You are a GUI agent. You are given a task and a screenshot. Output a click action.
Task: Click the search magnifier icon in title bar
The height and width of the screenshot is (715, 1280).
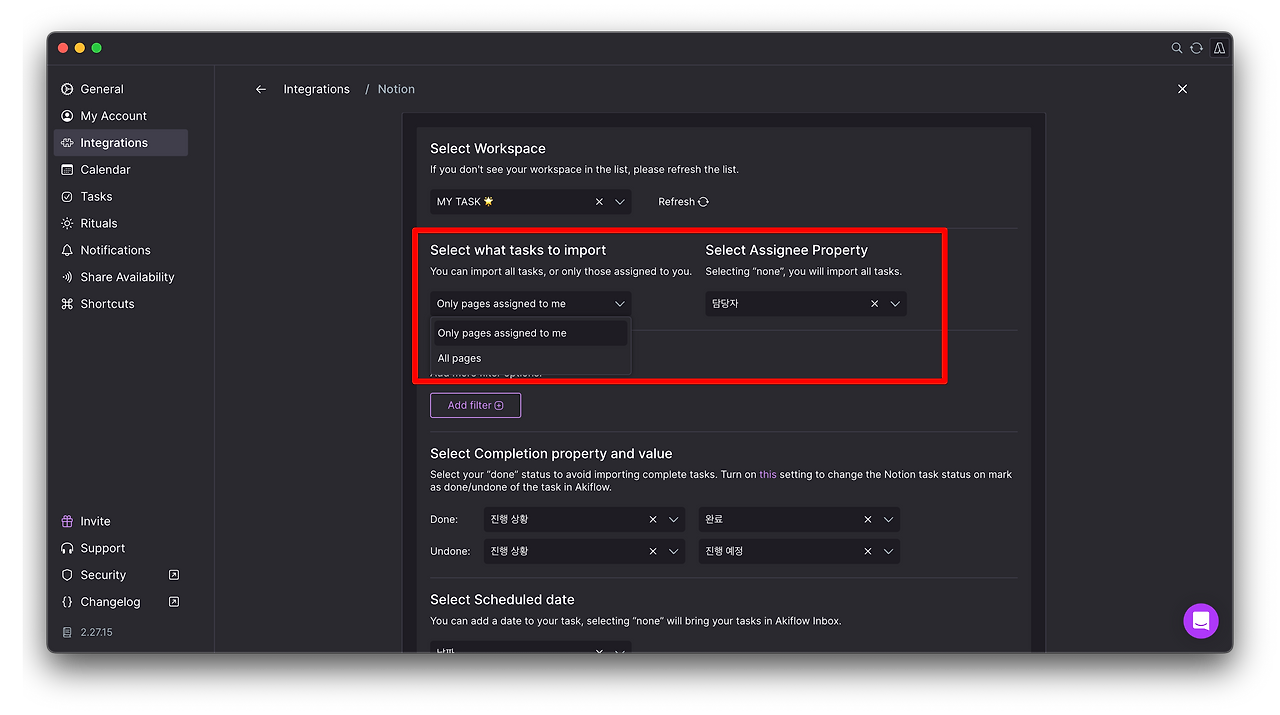(1177, 48)
